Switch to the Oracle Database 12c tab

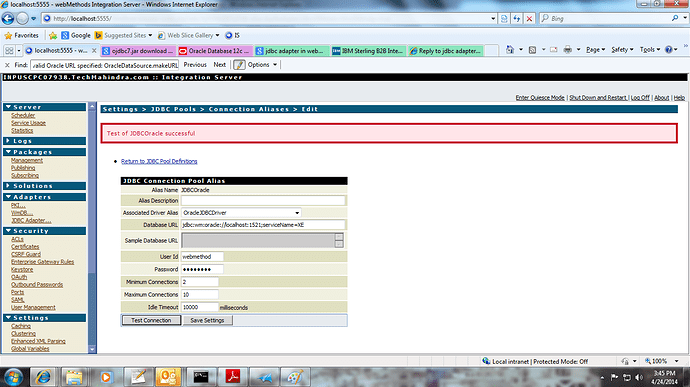click(x=215, y=51)
